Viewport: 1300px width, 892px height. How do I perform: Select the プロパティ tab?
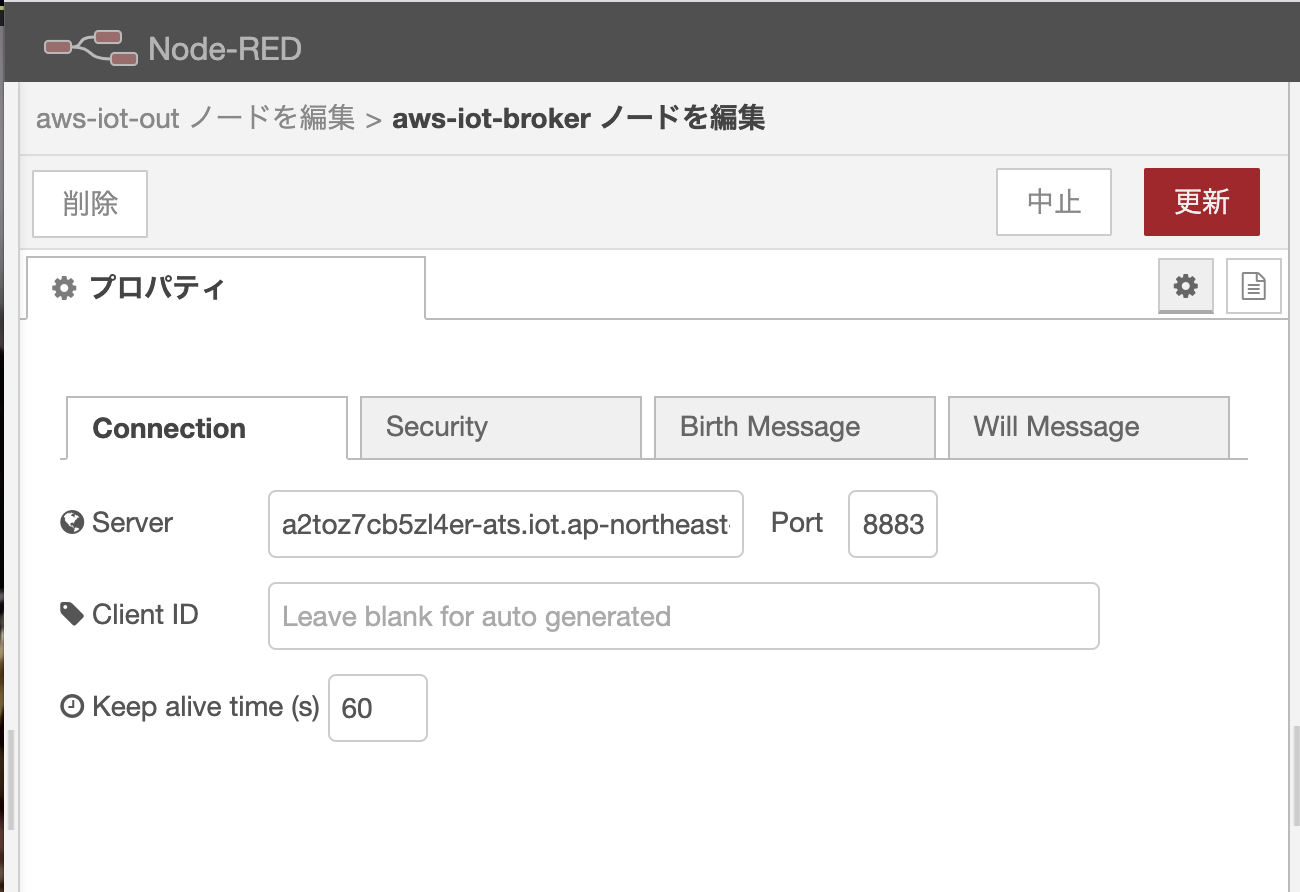226,288
